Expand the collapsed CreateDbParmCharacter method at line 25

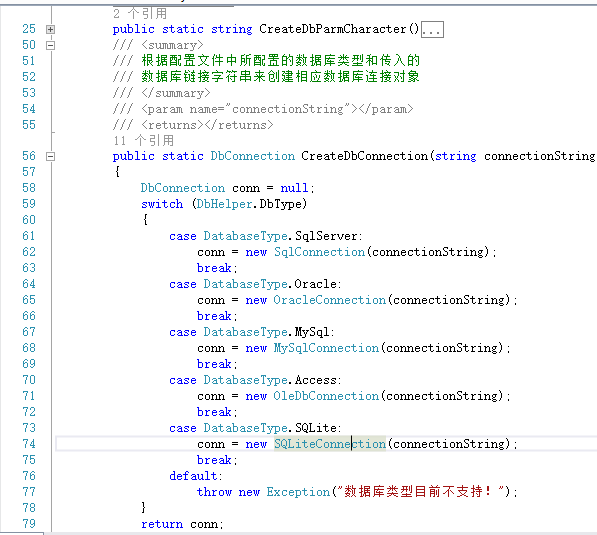click(50, 29)
